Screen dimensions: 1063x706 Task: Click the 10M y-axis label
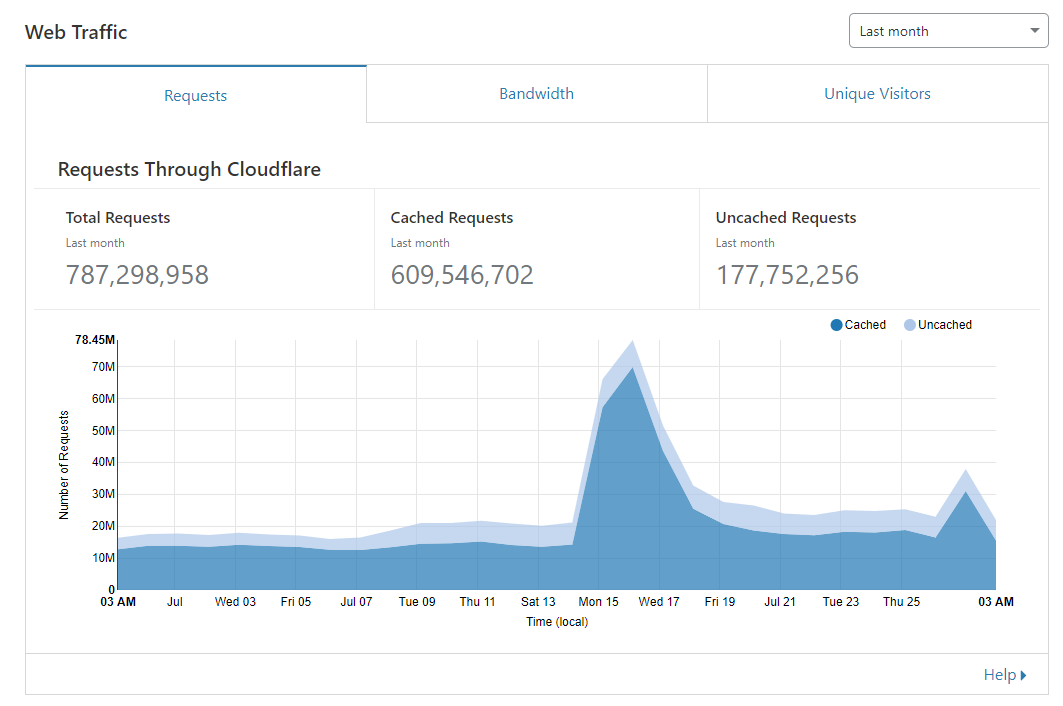103,557
